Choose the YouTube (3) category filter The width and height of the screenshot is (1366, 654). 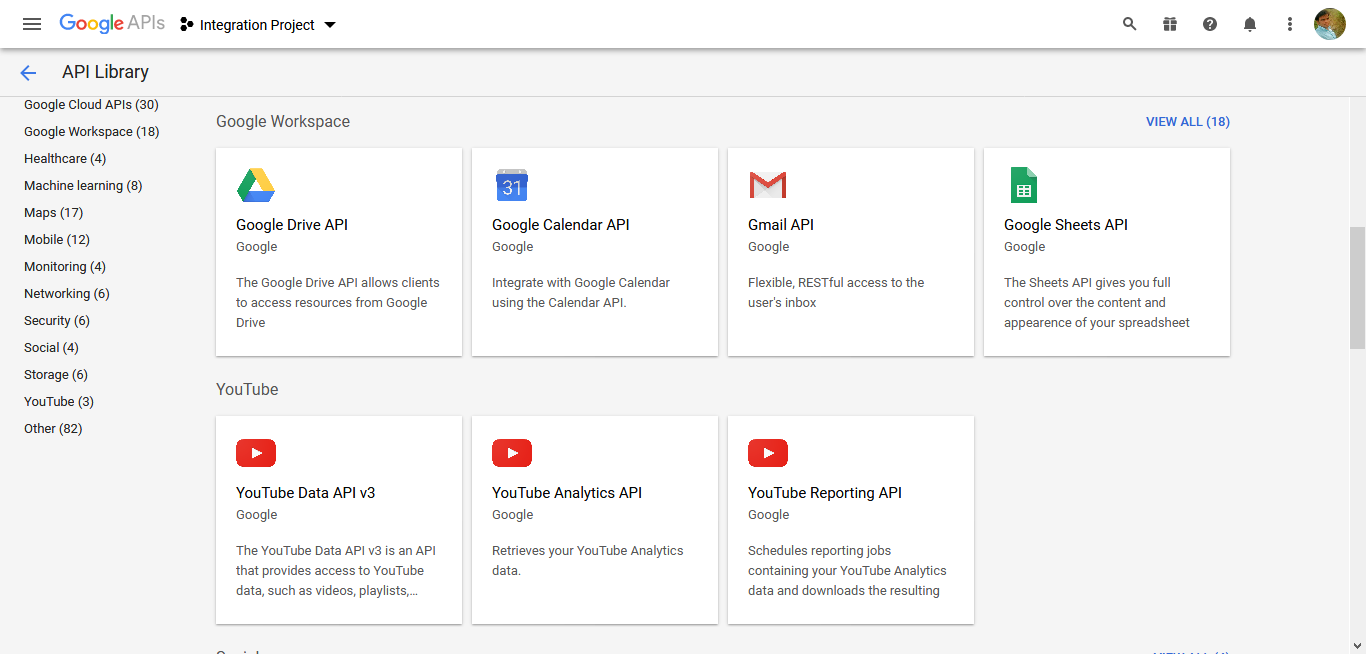(x=59, y=402)
